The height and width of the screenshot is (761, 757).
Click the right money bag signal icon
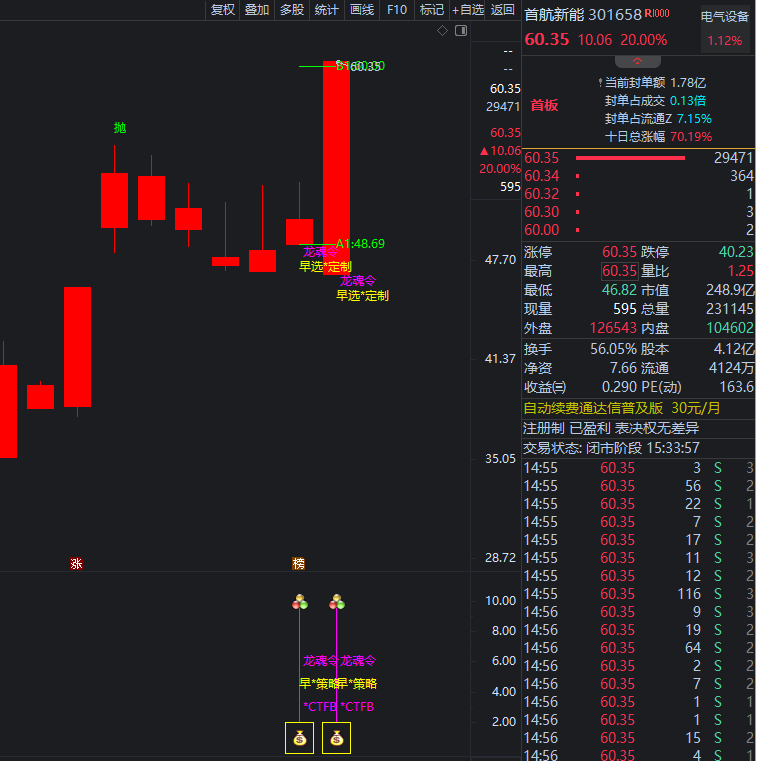pyautogui.click(x=336, y=738)
